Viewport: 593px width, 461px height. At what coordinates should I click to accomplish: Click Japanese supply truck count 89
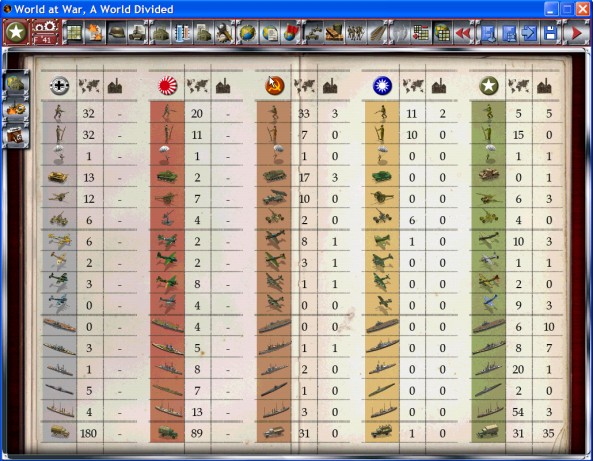pyautogui.click(x=197, y=433)
